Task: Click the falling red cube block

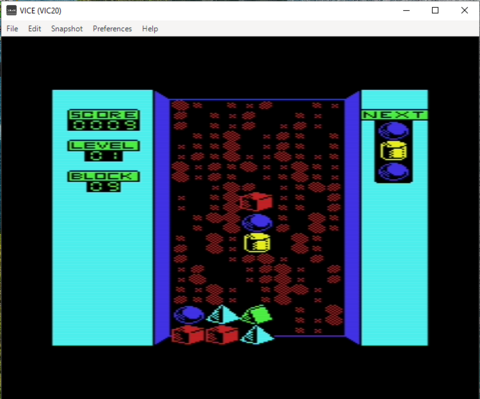Action: coord(256,202)
